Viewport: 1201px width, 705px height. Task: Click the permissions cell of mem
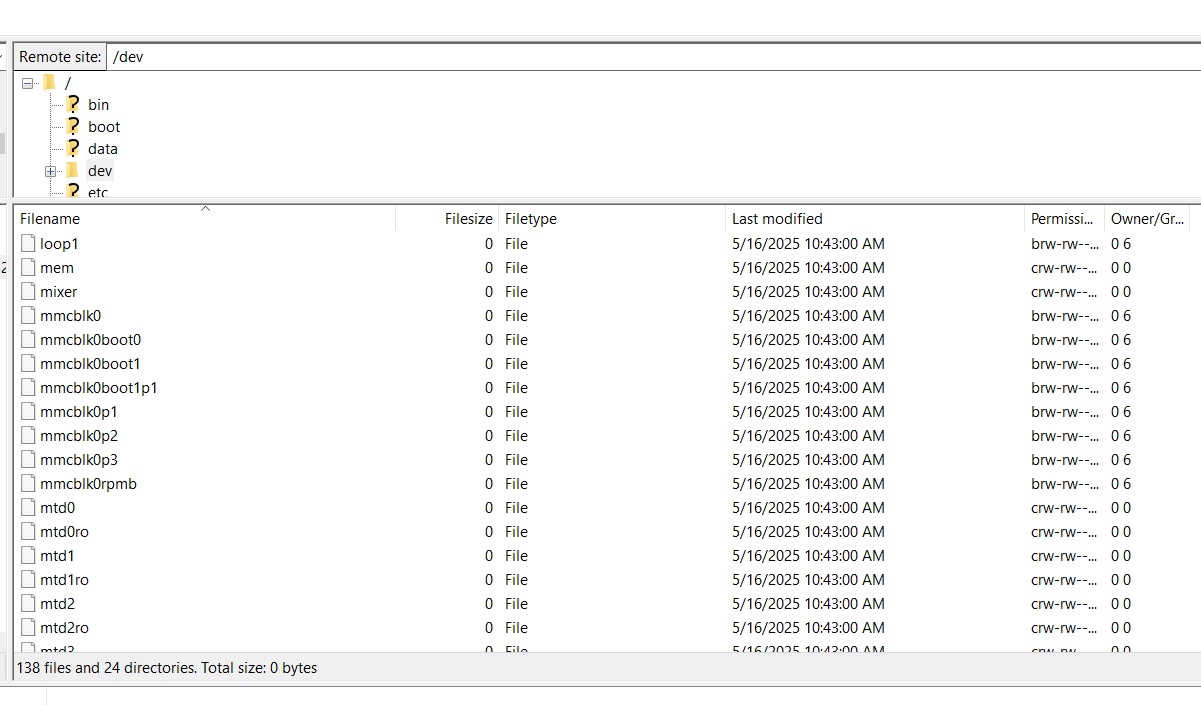pyautogui.click(x=1065, y=267)
